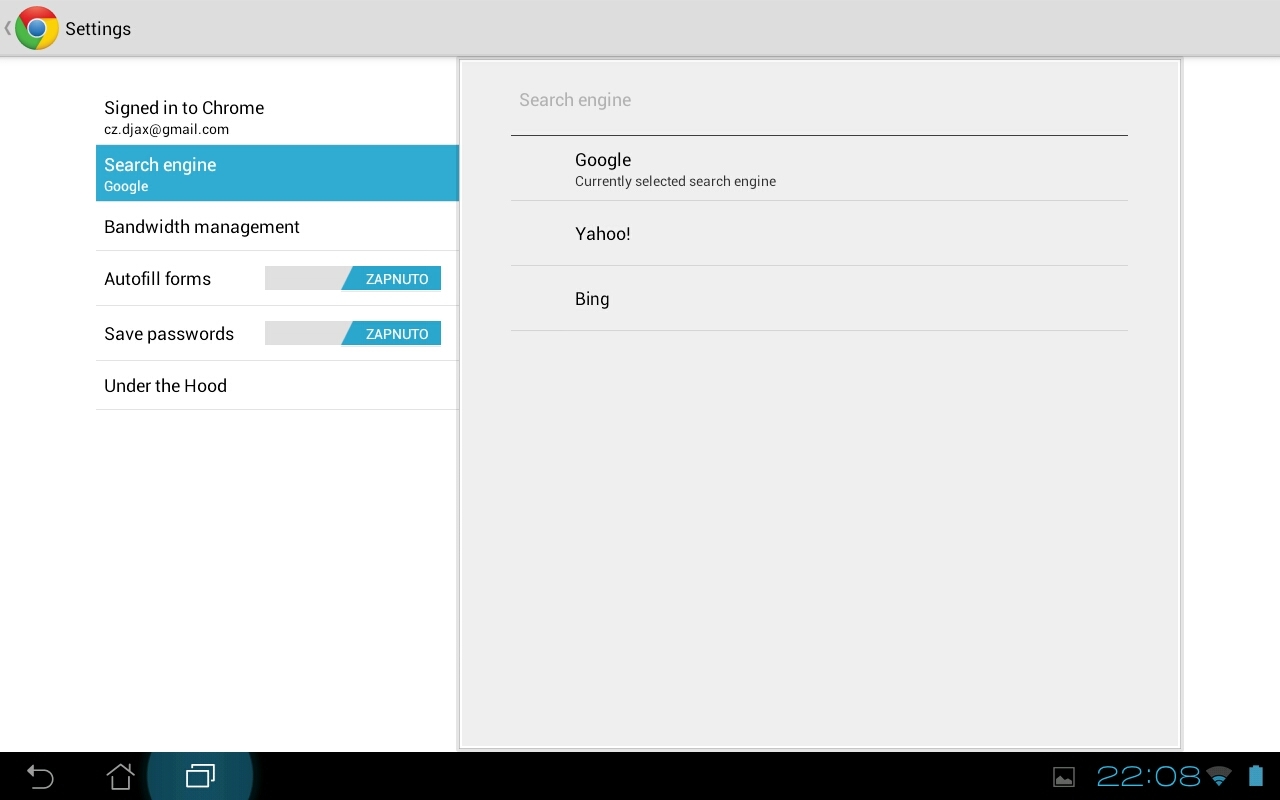Click the Chrome logo icon
Viewport: 1280px width, 800px height.
pyautogui.click(x=36, y=27)
